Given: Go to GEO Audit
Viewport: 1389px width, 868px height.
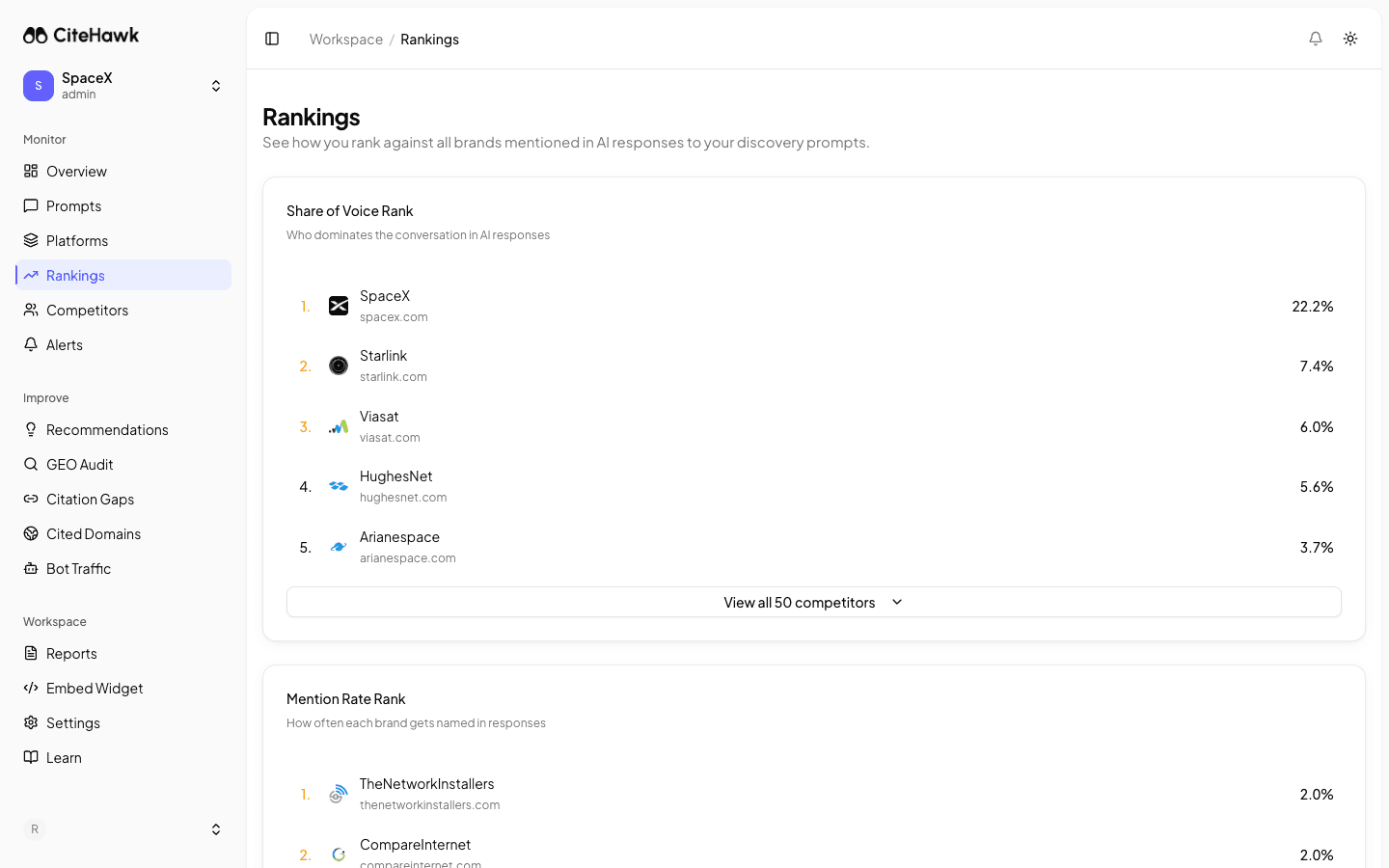Looking at the screenshot, I should click(123, 464).
